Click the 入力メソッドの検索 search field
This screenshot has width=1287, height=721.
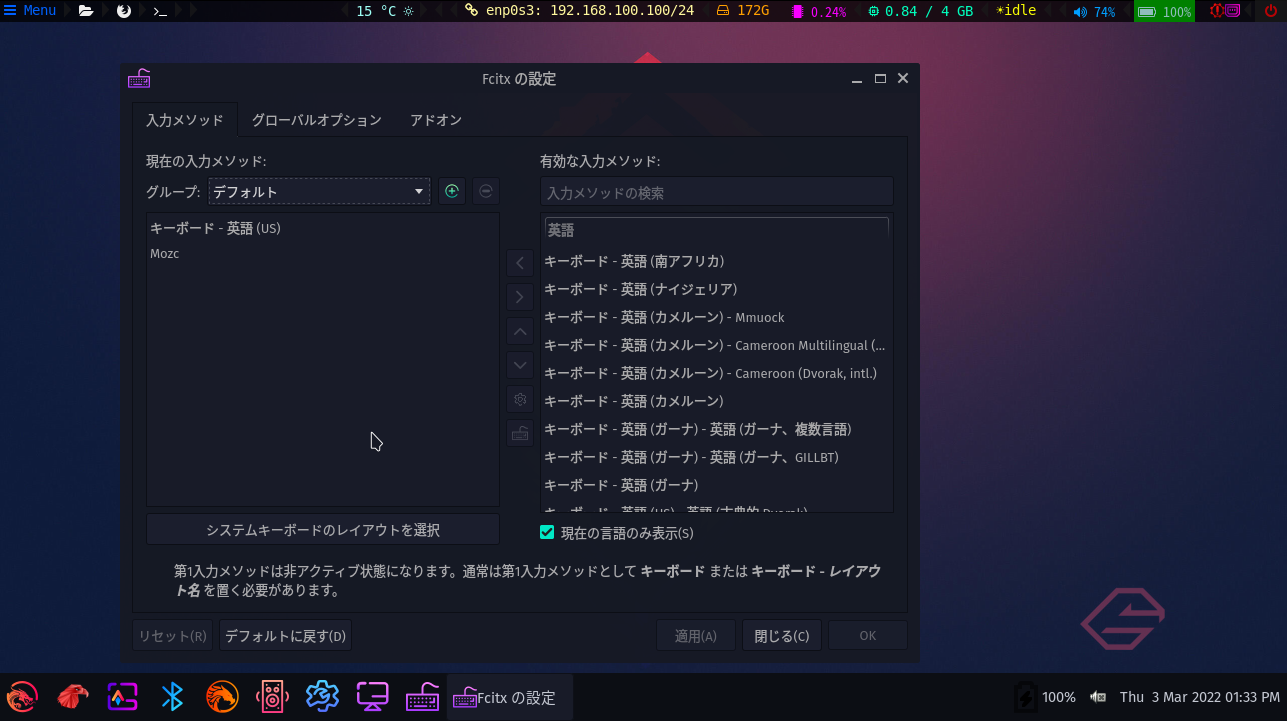[x=717, y=192]
